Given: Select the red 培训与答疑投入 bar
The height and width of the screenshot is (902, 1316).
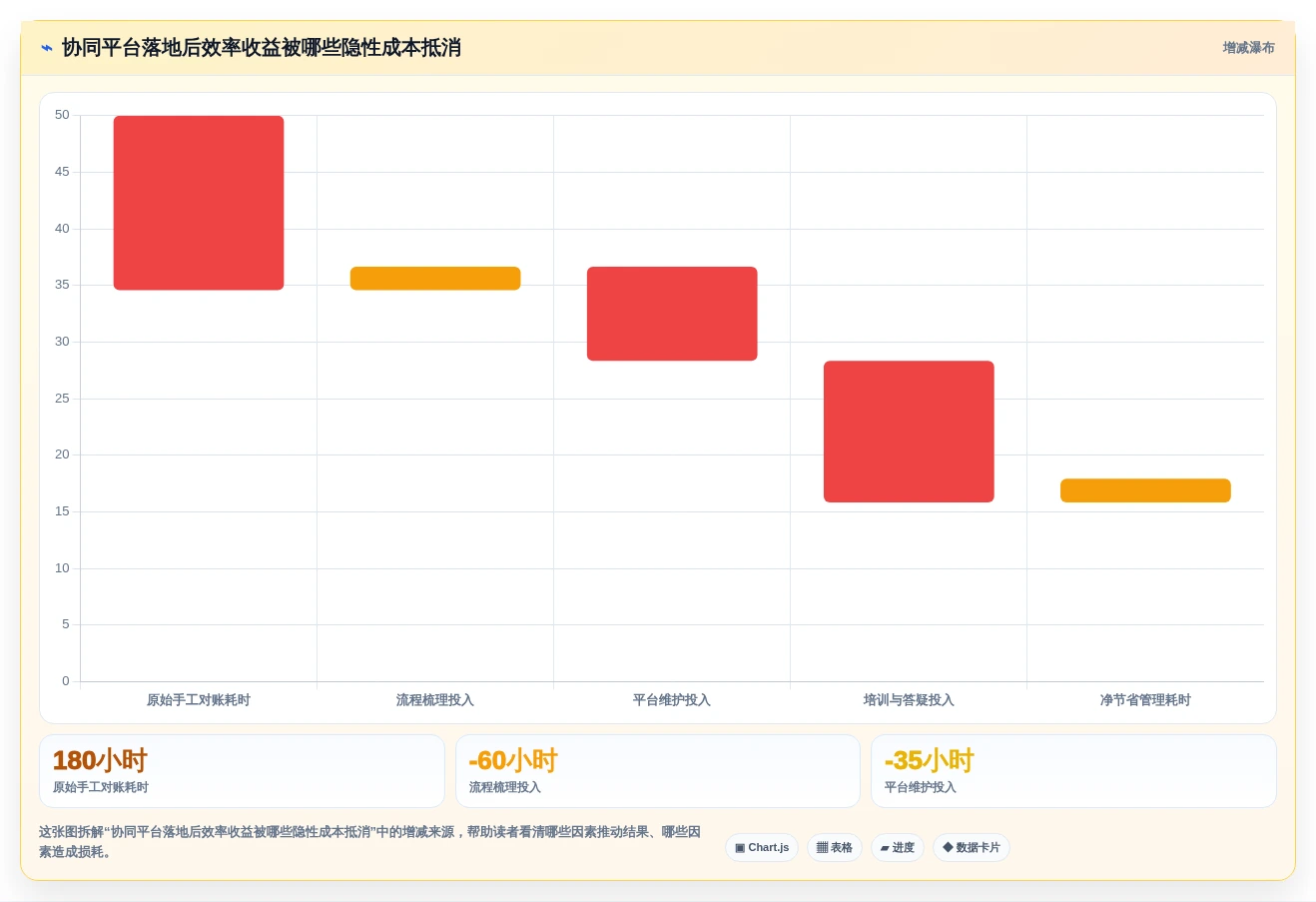Looking at the screenshot, I should (909, 432).
